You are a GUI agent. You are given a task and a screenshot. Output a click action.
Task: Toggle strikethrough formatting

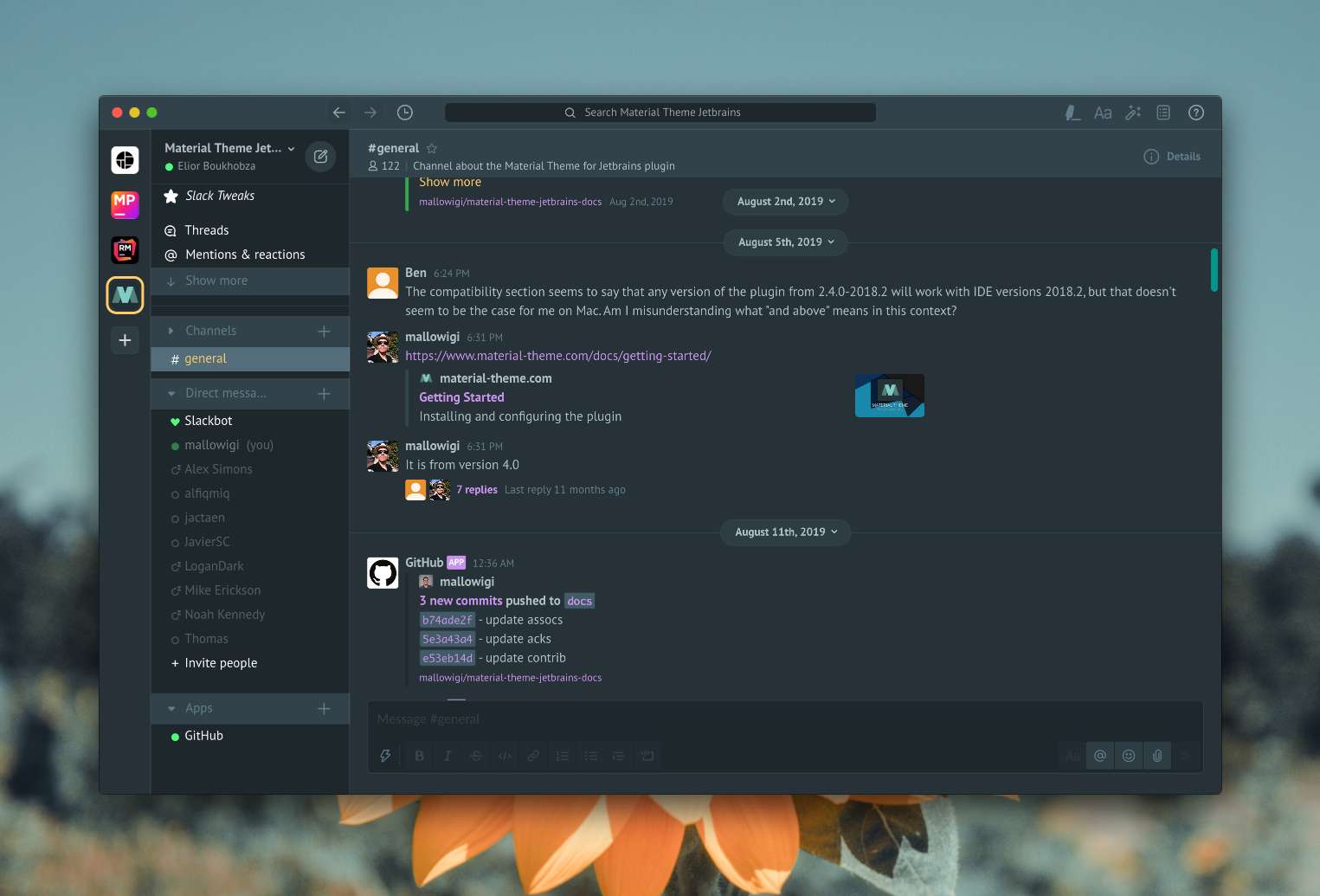(x=476, y=756)
